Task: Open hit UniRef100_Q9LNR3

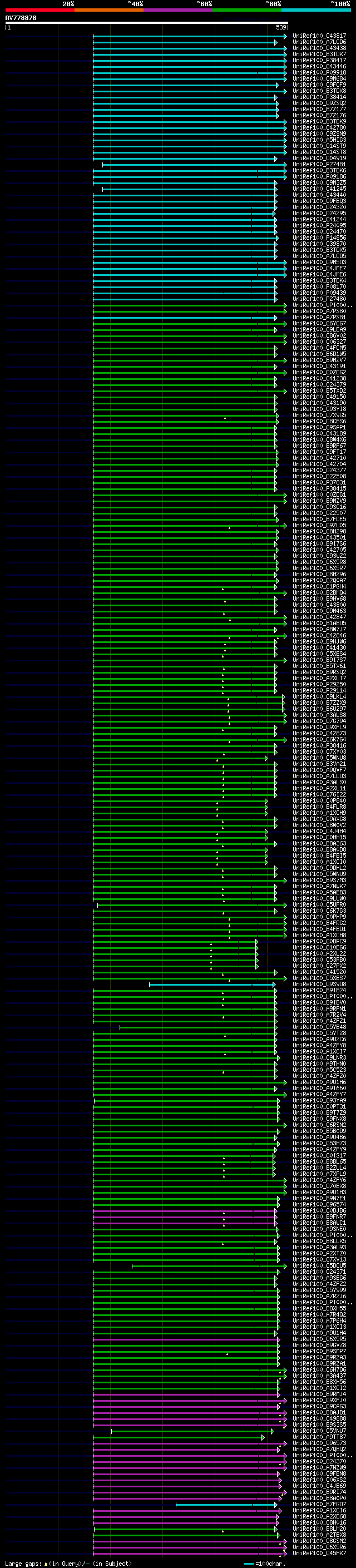Action: click(x=319, y=1057)
